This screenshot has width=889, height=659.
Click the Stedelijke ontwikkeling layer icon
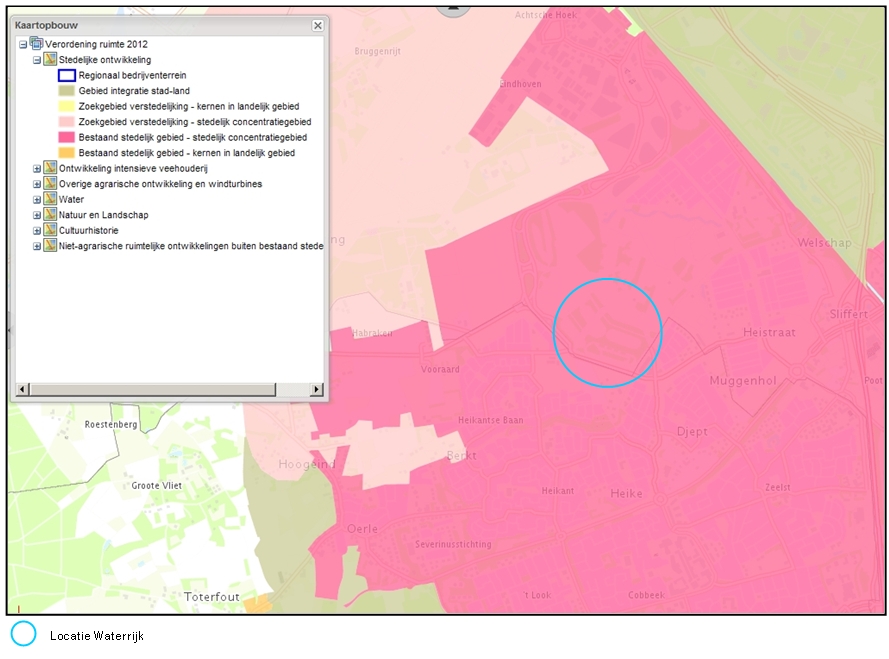tap(51, 60)
